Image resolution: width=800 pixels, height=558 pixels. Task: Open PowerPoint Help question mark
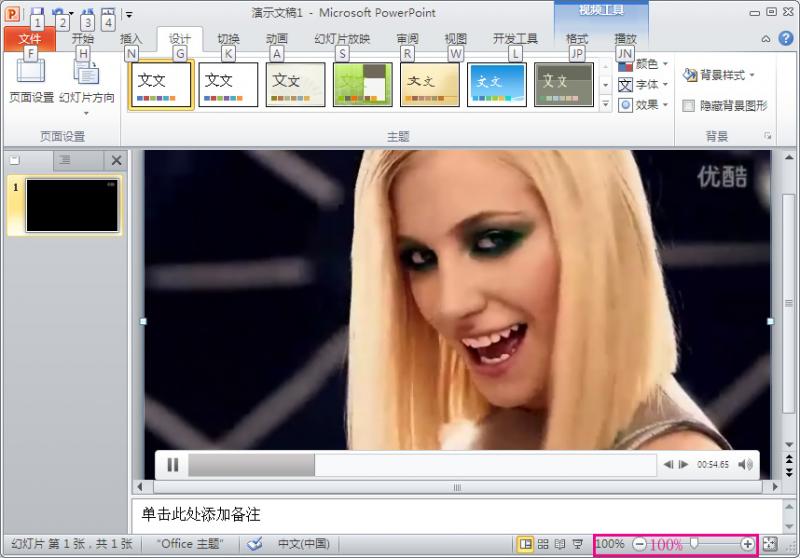pos(786,38)
